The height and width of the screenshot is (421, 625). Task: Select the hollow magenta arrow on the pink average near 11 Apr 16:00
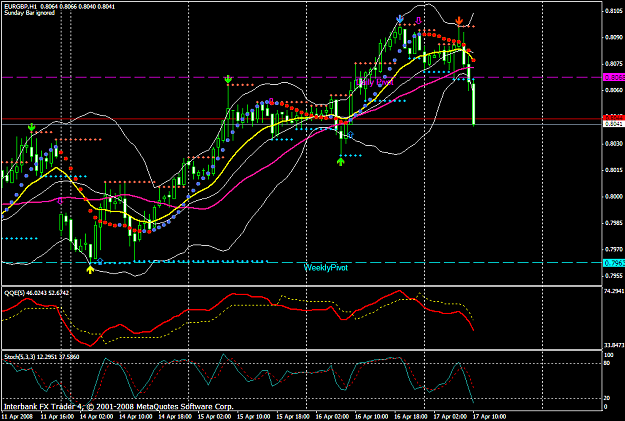pyautogui.click(x=60, y=201)
